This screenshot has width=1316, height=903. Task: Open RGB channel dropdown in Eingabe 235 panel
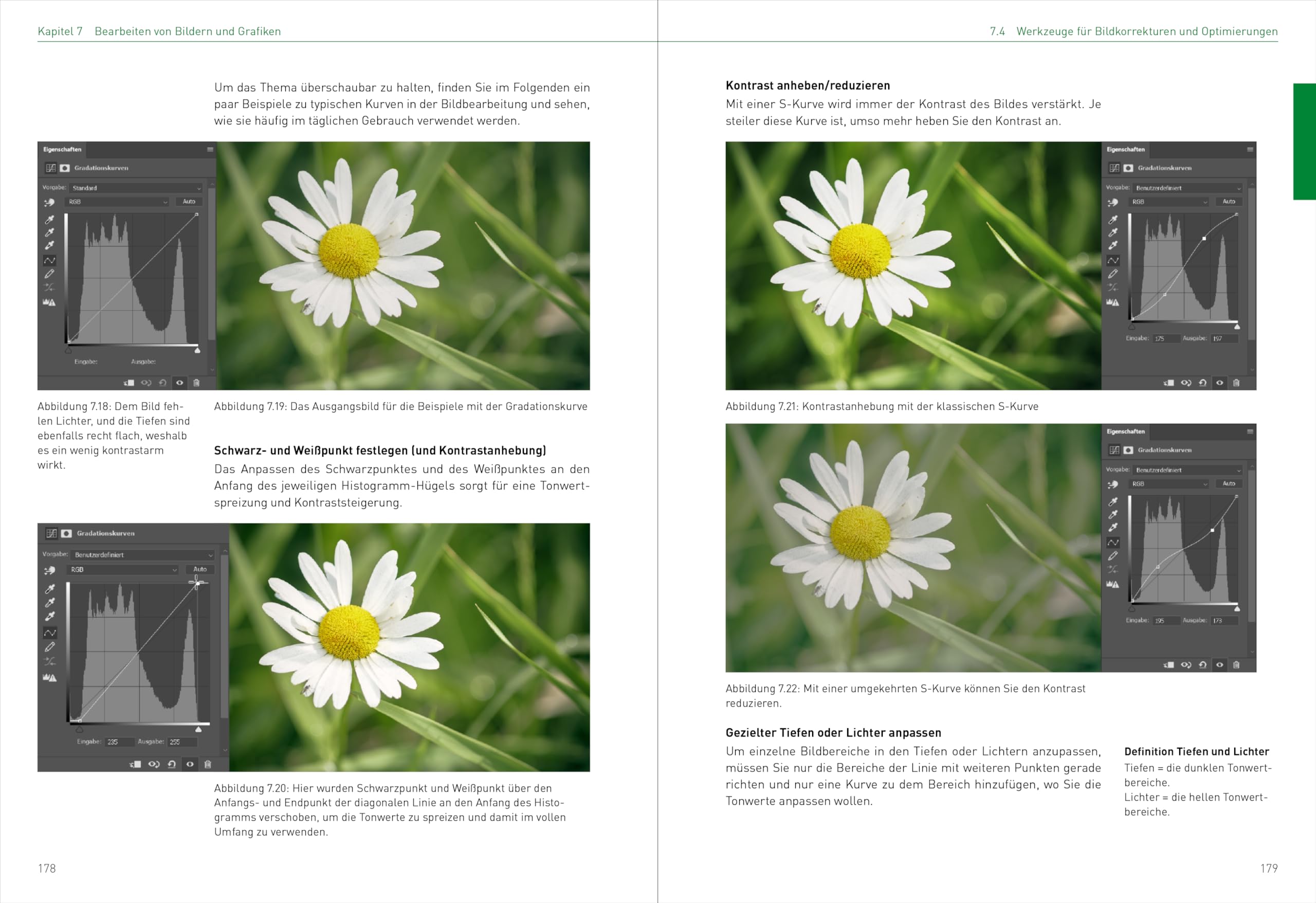coord(123,569)
